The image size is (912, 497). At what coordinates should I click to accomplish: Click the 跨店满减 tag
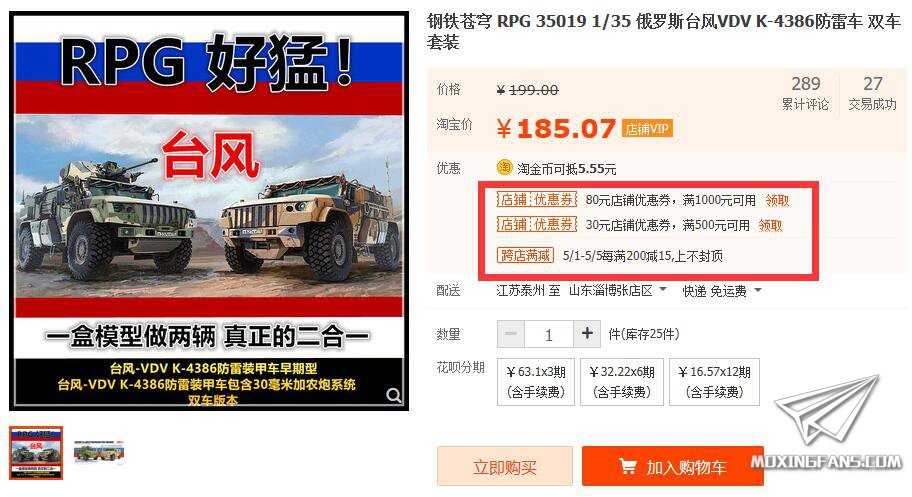(x=525, y=255)
